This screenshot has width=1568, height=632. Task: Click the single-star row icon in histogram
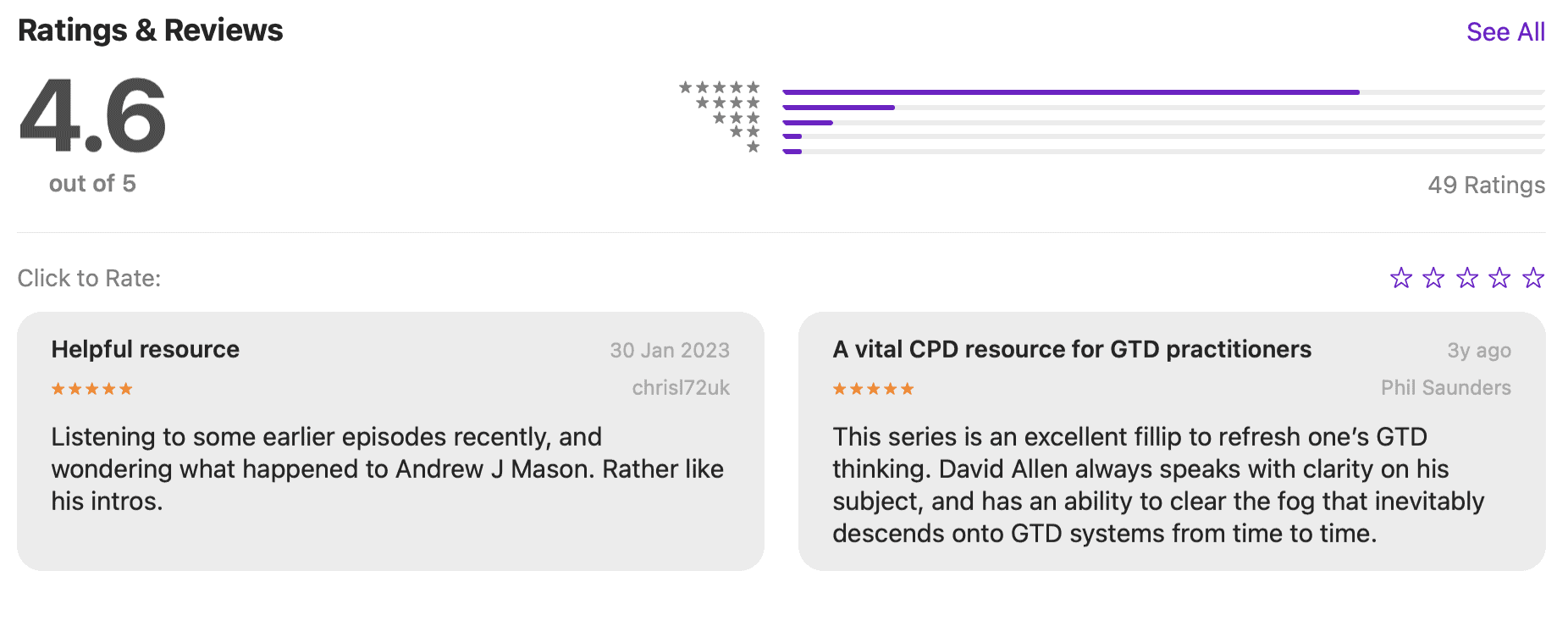pyautogui.click(x=754, y=147)
